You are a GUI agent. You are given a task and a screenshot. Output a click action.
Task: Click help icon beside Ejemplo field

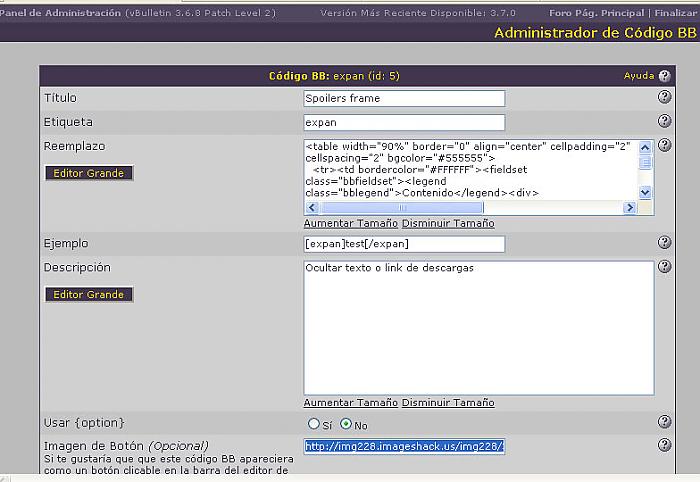pyautogui.click(x=664, y=243)
